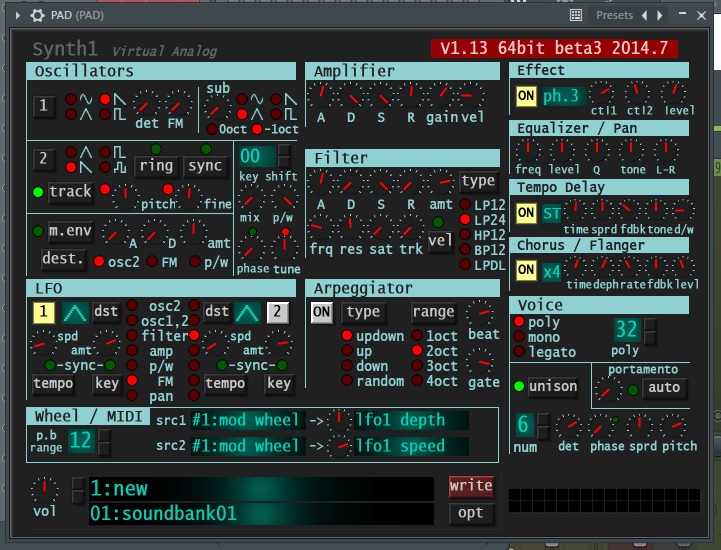This screenshot has width=721, height=550.
Task: Increase the poly voice count stepper
Action: pos(650,324)
